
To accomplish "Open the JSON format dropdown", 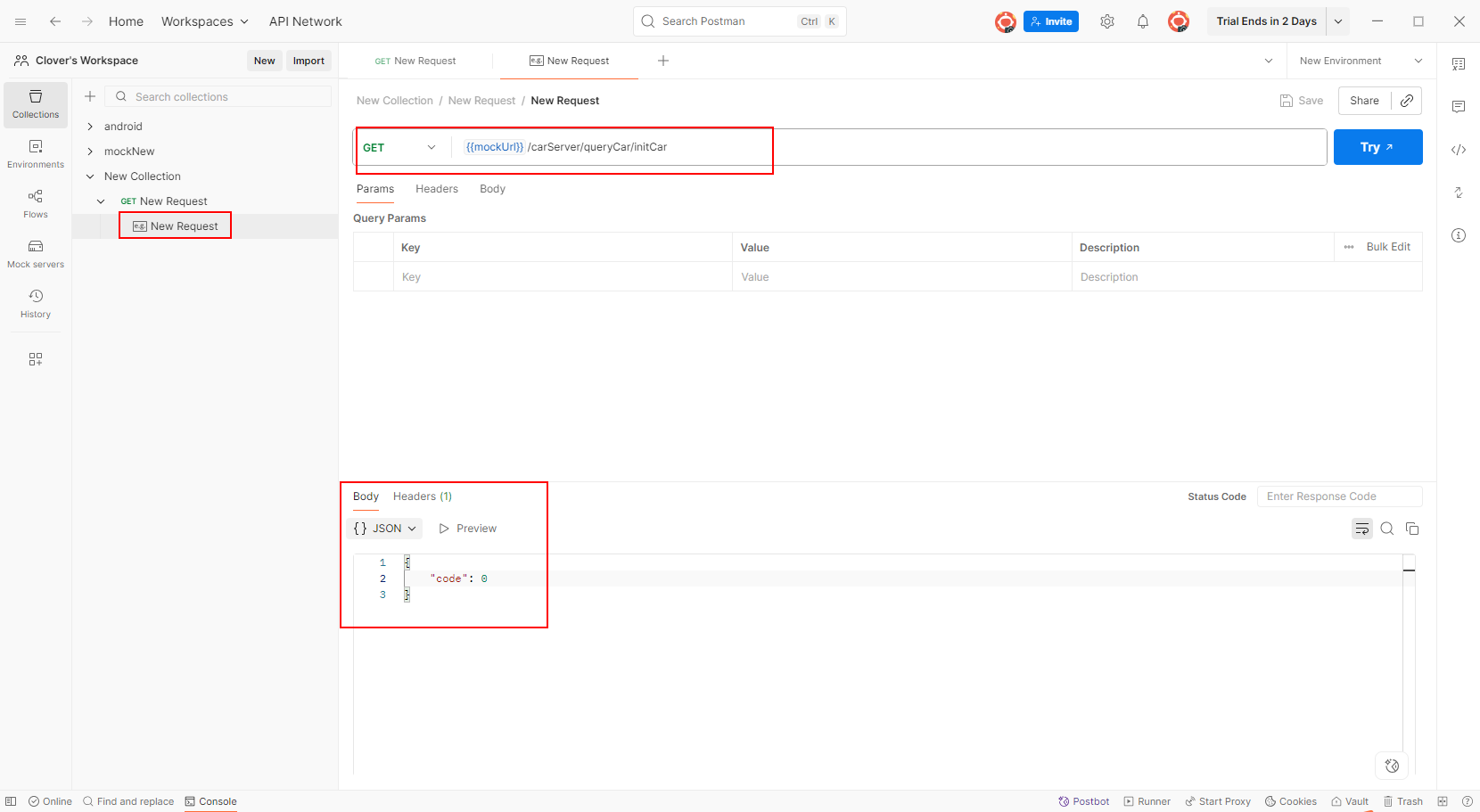I will 384,529.
